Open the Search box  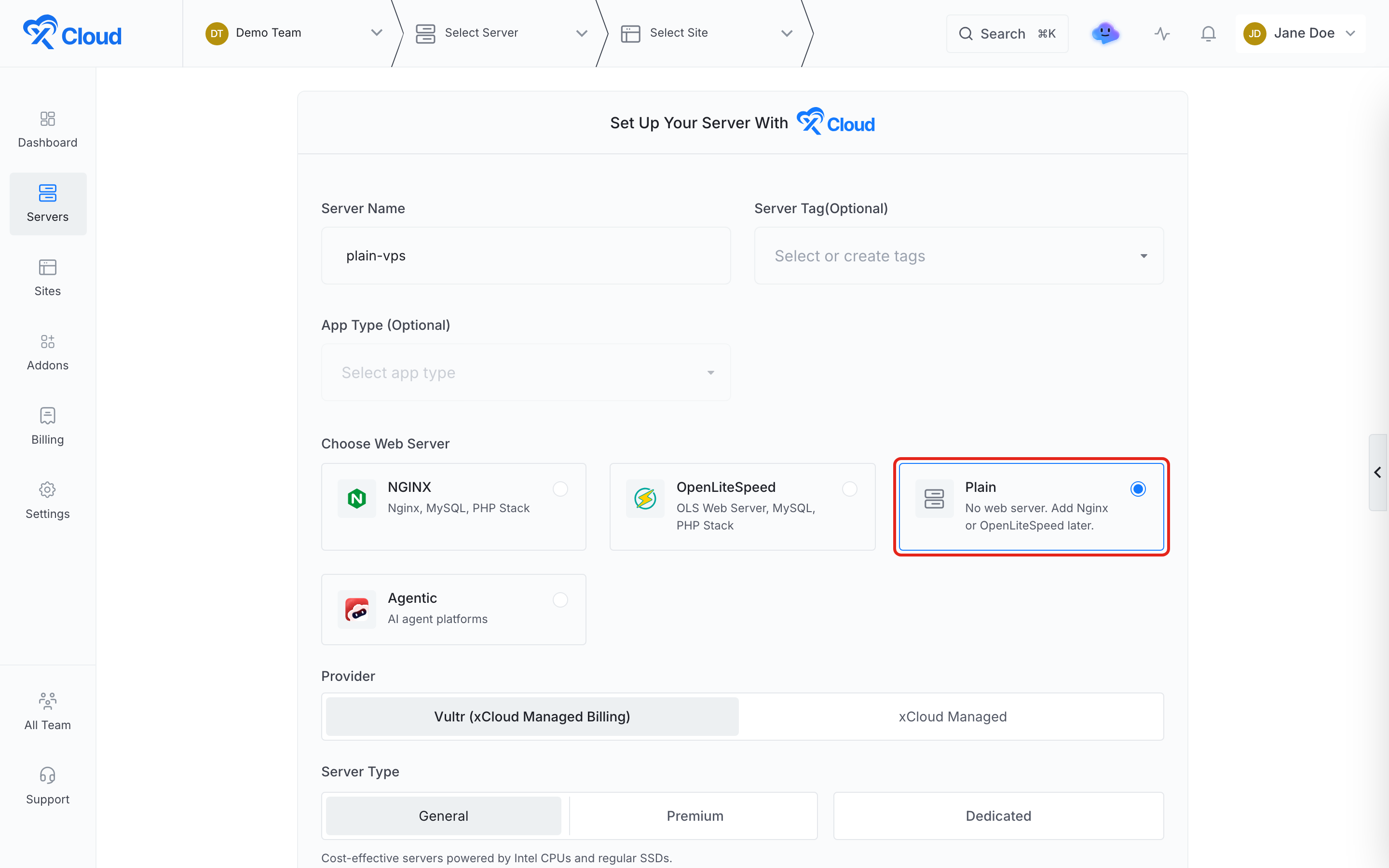click(1007, 34)
